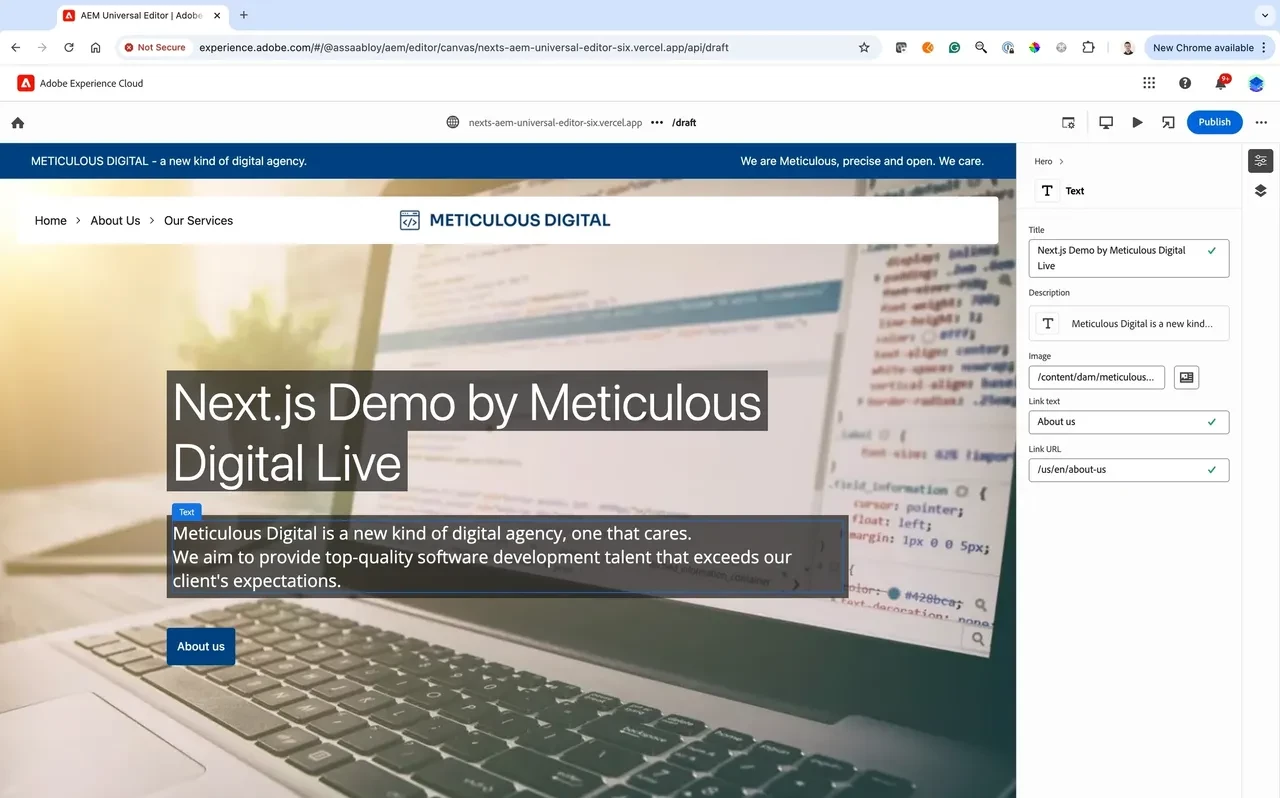The image size is (1280, 798).
Task: Select the AEM Universal Editor tab
Action: click(142, 15)
